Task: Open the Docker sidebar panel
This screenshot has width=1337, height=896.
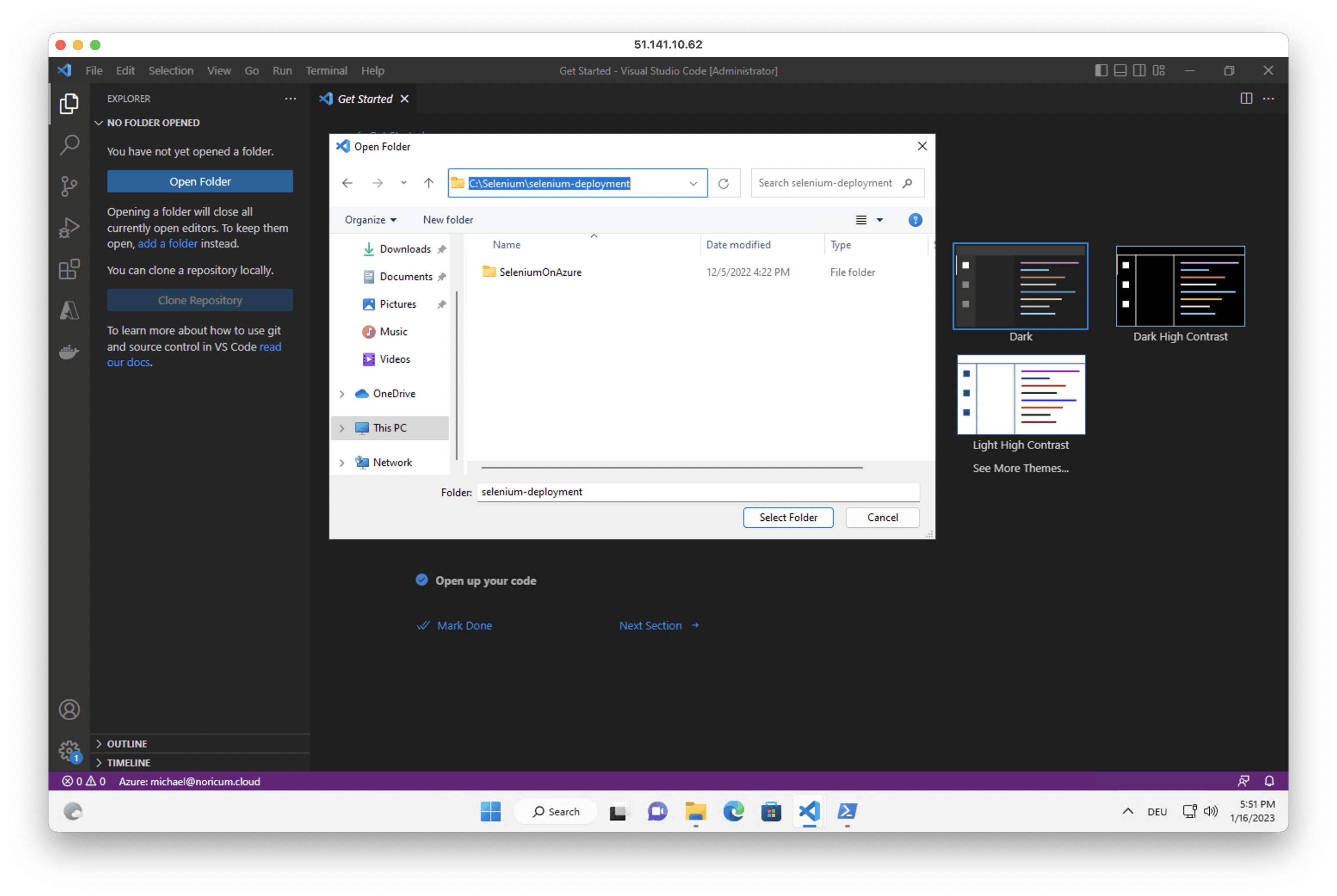Action: point(69,351)
